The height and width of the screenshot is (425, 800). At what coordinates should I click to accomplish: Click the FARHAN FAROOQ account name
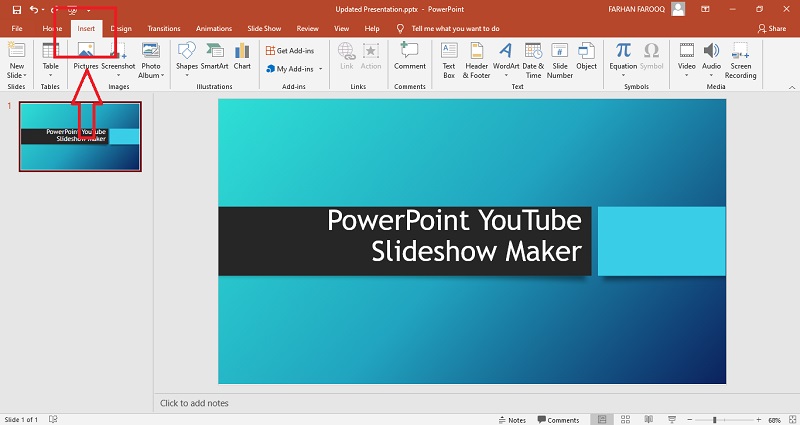coord(636,9)
